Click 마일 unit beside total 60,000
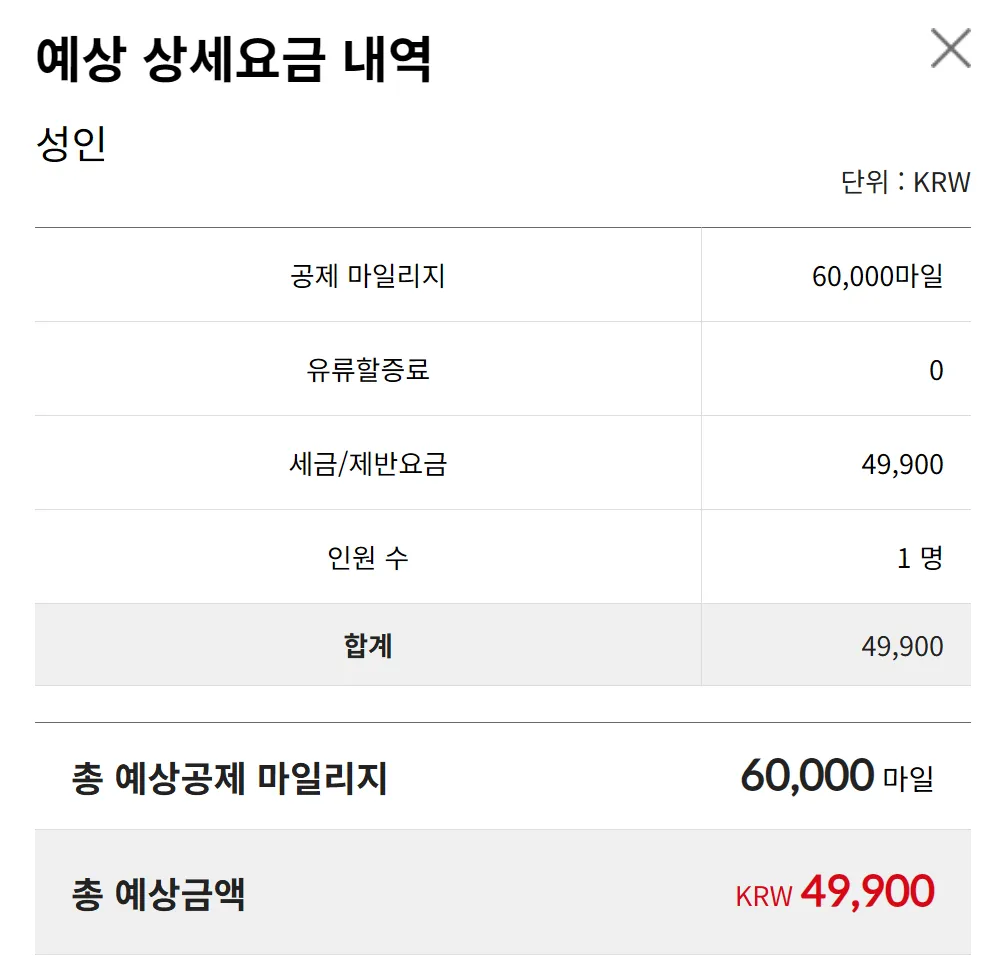This screenshot has width=986, height=978. coord(908,778)
